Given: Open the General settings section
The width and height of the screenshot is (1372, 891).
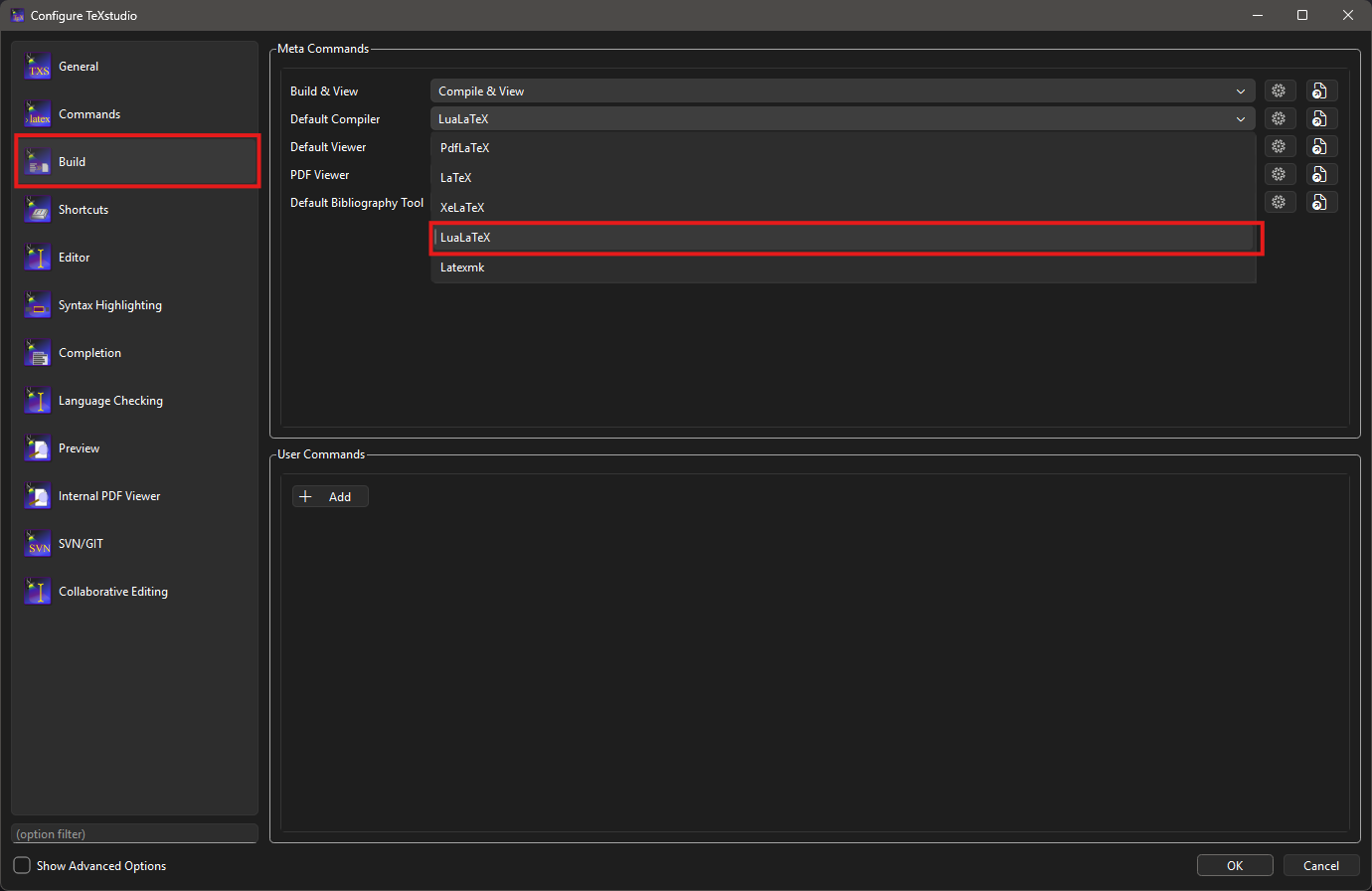Looking at the screenshot, I should click(78, 66).
